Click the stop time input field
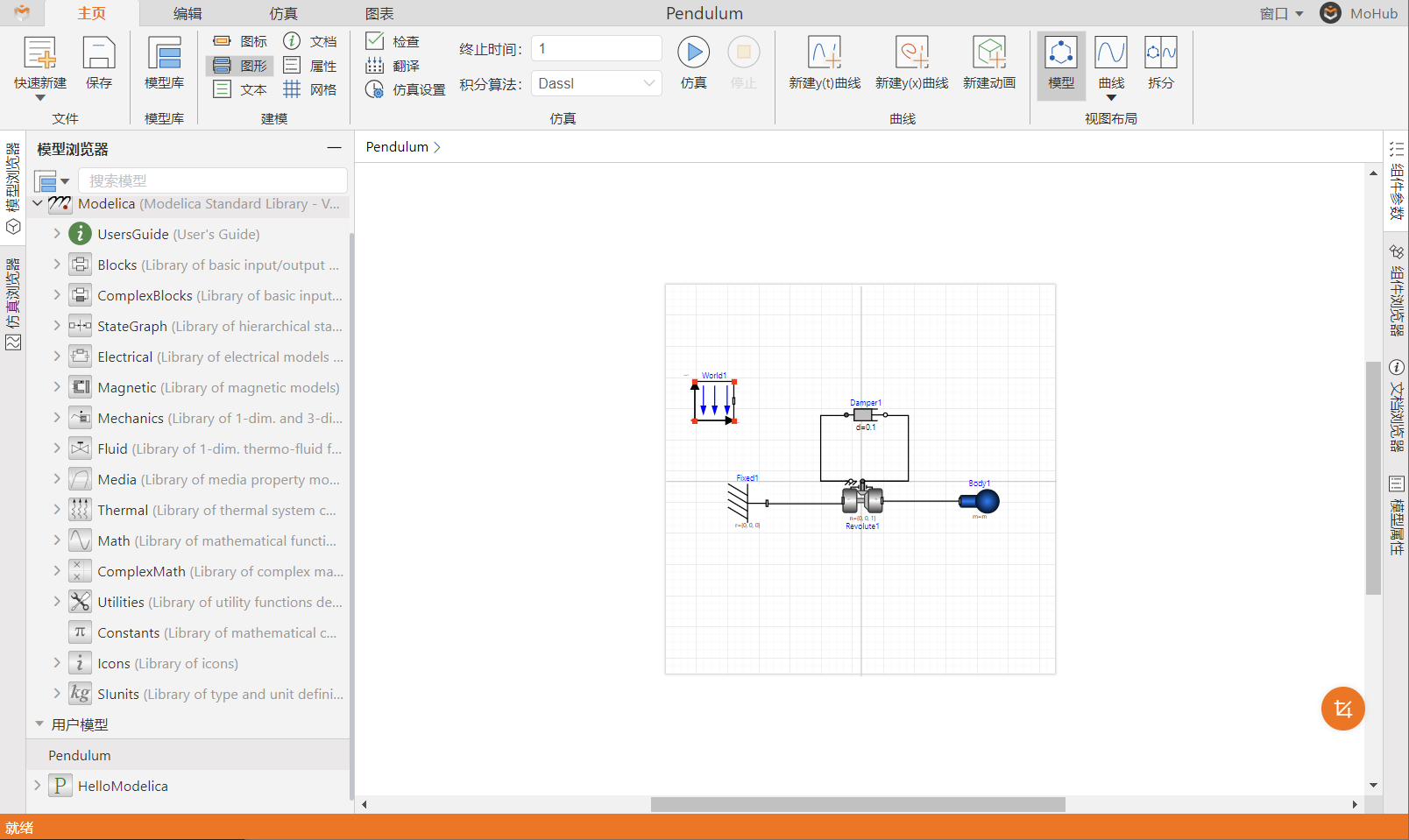The height and width of the screenshot is (840, 1409). point(596,48)
